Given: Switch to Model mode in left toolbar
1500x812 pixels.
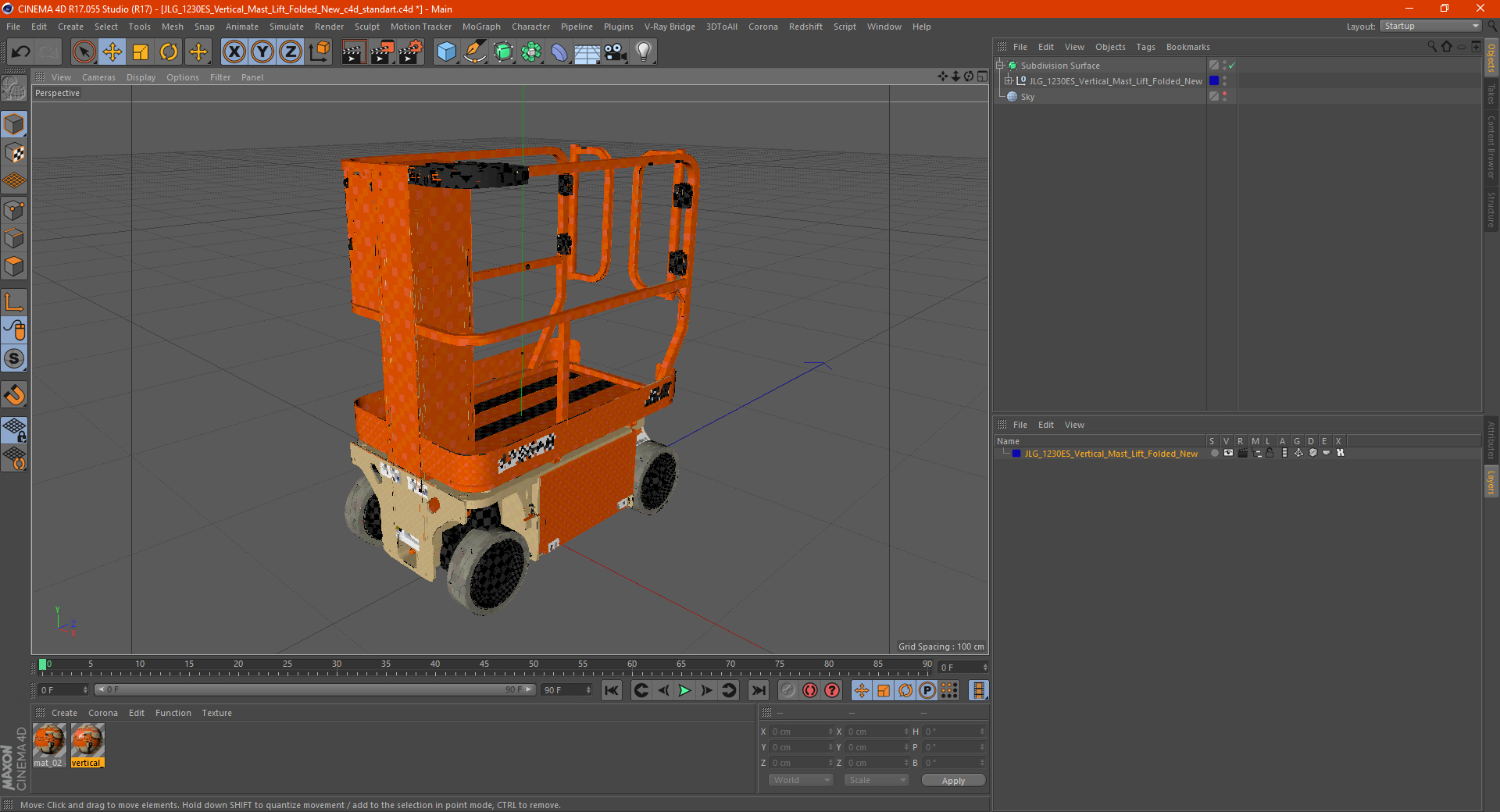Looking at the screenshot, I should tap(14, 125).
